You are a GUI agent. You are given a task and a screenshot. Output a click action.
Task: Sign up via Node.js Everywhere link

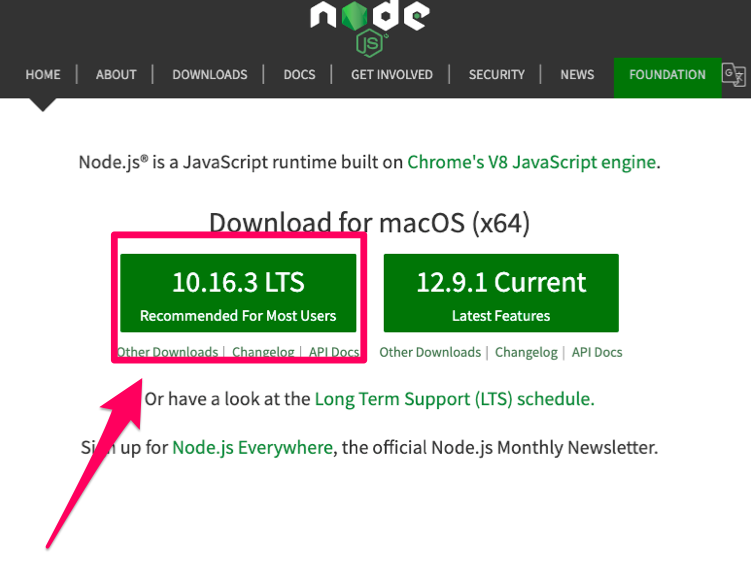click(x=252, y=447)
